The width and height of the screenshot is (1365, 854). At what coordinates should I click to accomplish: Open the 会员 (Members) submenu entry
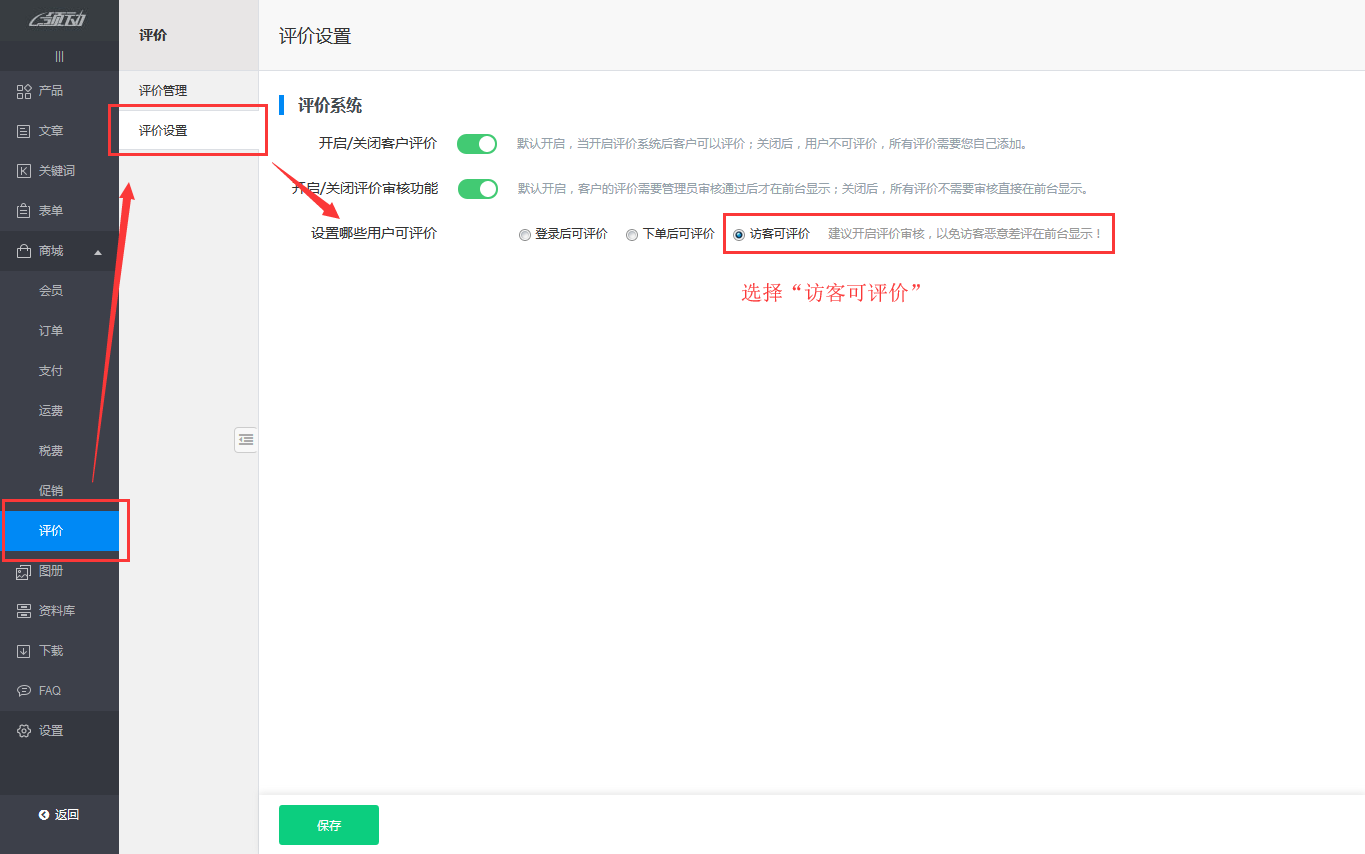50,290
